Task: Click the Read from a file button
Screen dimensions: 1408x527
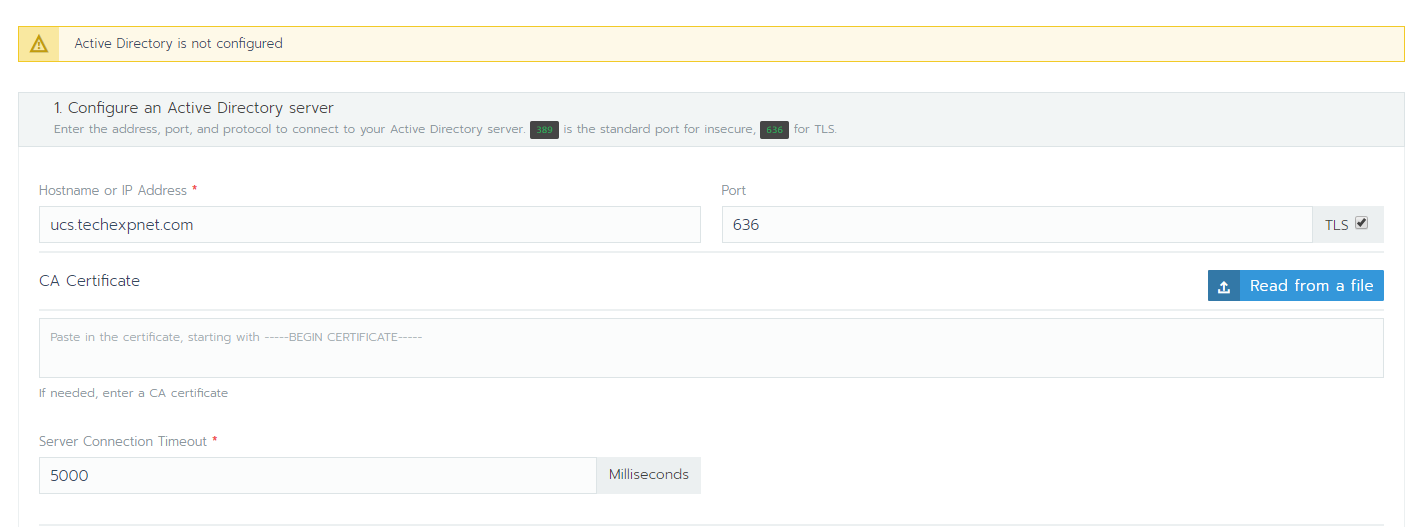Action: coord(1296,286)
